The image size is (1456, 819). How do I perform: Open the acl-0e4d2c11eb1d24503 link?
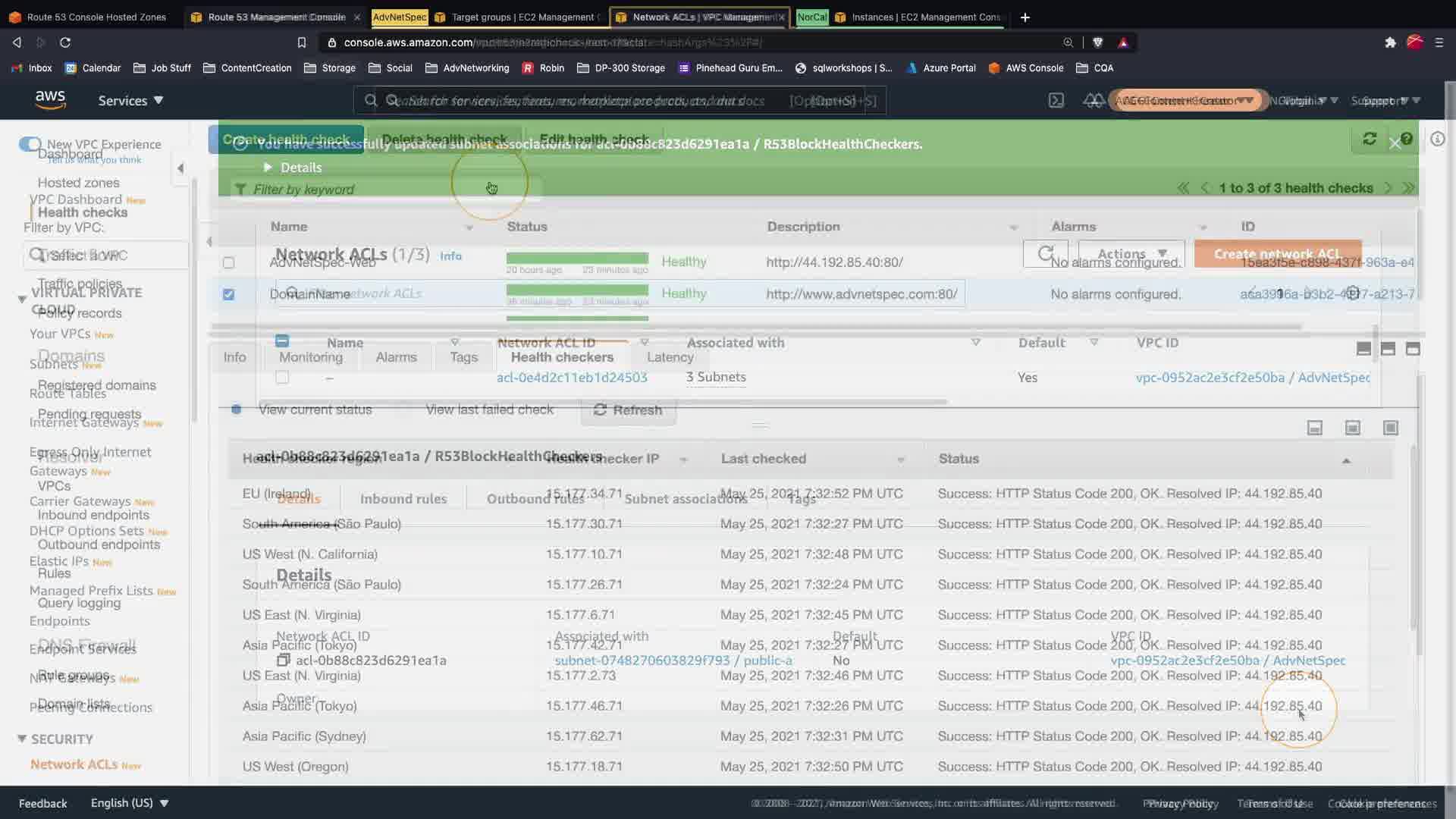pos(572,378)
